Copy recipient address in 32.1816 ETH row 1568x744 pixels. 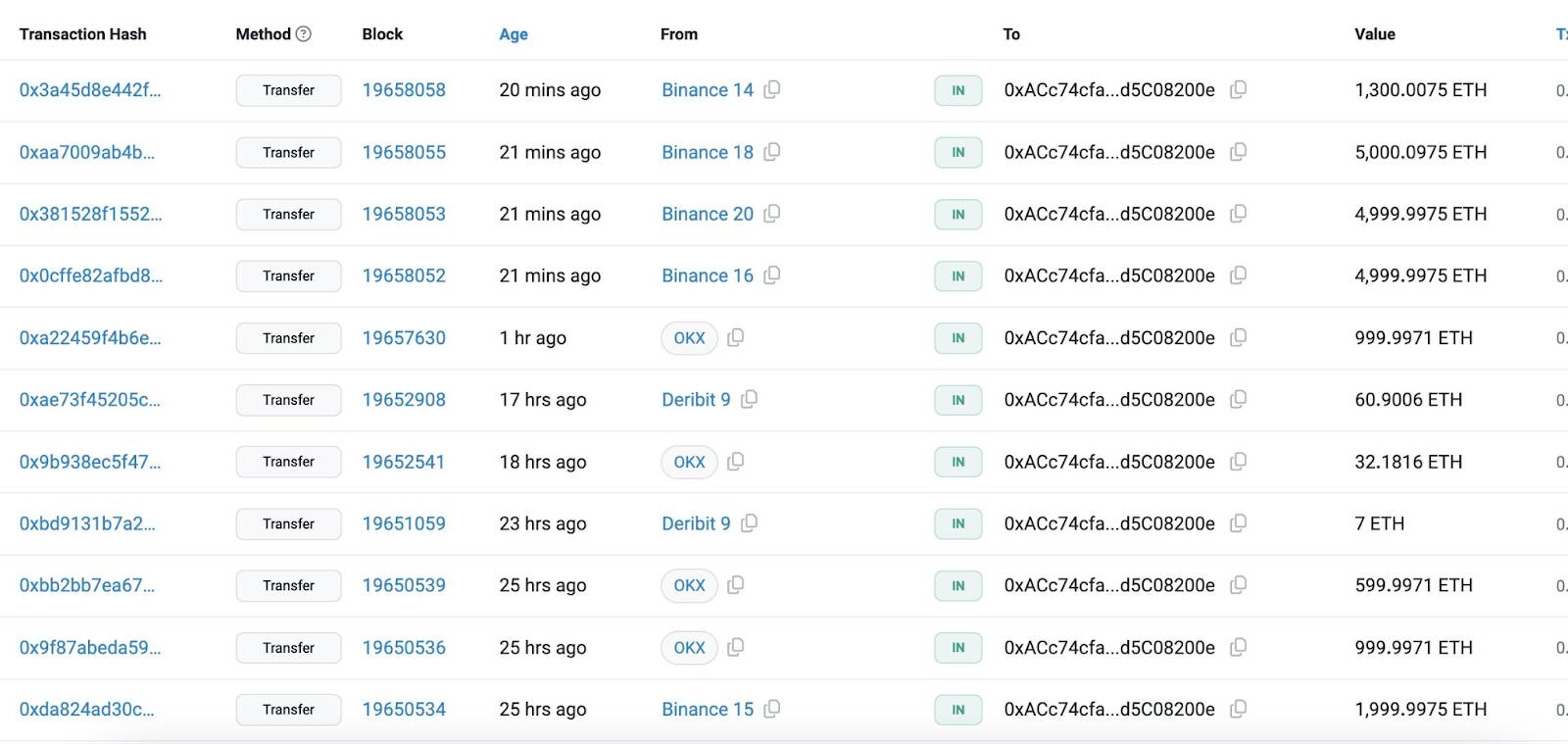click(1239, 462)
